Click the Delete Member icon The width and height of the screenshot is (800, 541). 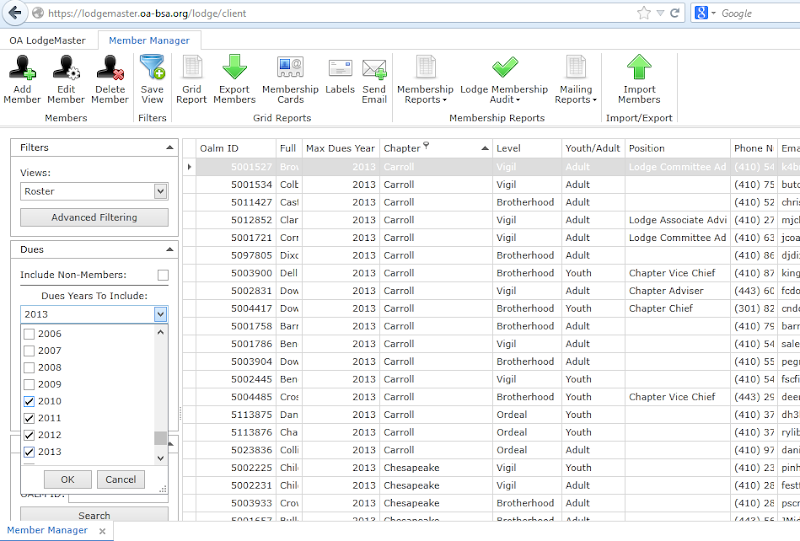pos(110,69)
